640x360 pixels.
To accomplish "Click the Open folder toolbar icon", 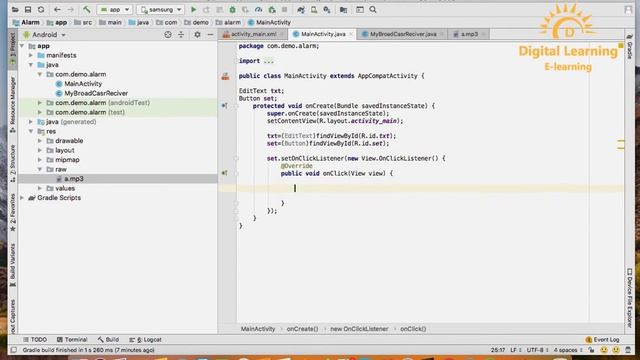I will point(15,9).
